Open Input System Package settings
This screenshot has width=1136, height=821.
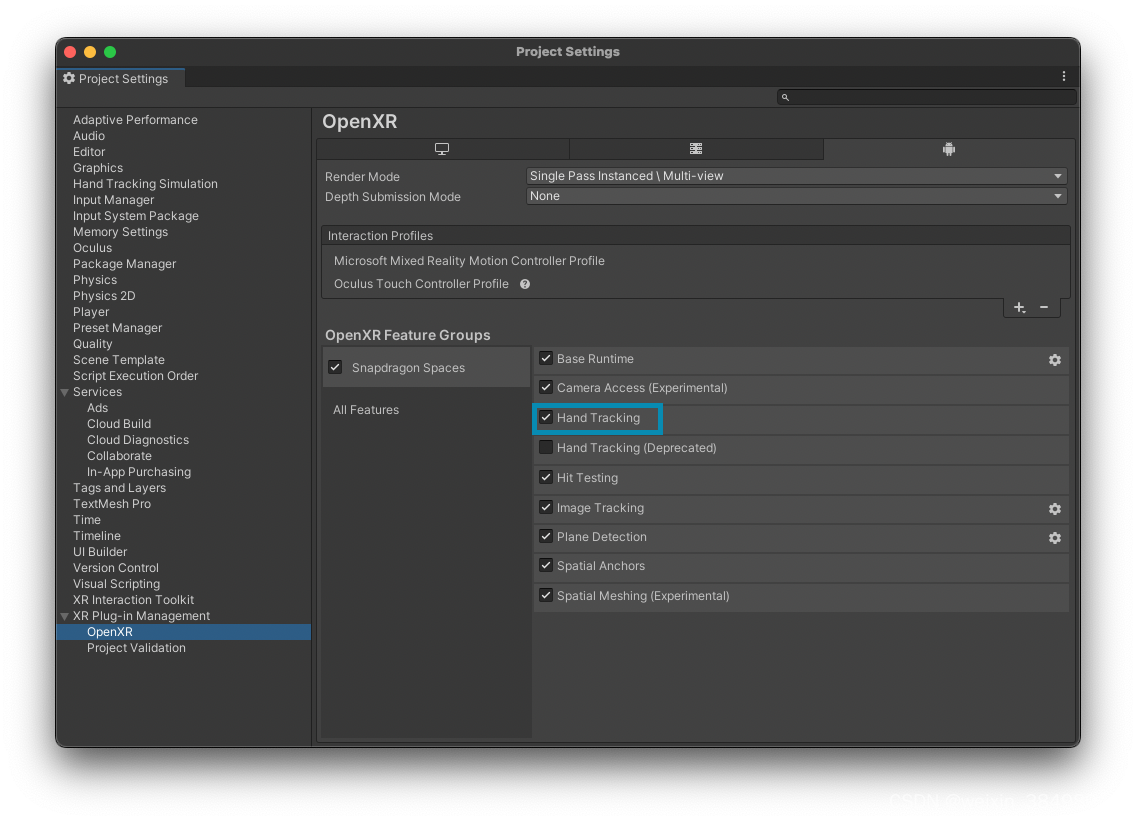point(136,216)
